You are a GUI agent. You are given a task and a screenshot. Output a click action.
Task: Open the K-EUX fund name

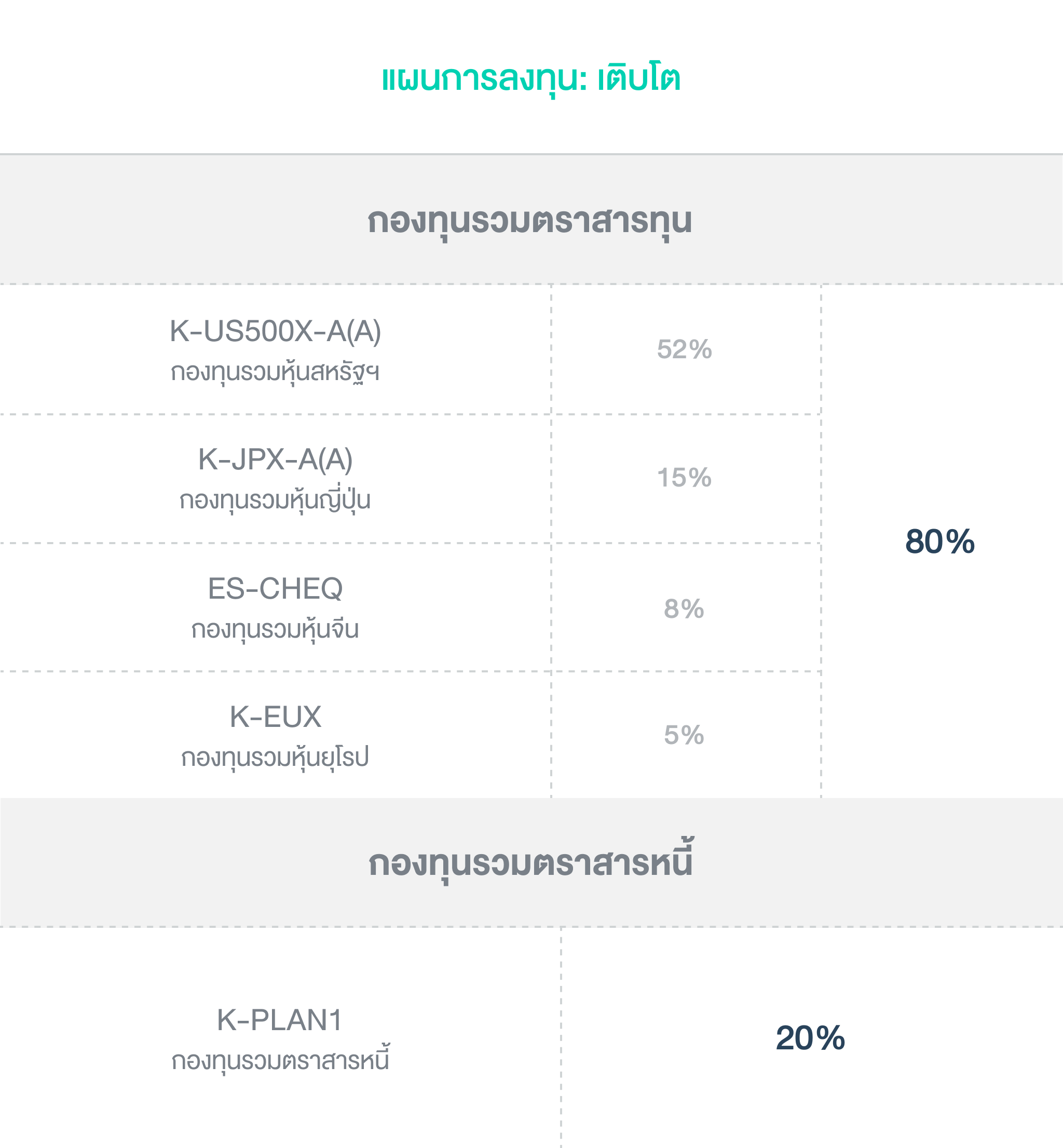(275, 717)
